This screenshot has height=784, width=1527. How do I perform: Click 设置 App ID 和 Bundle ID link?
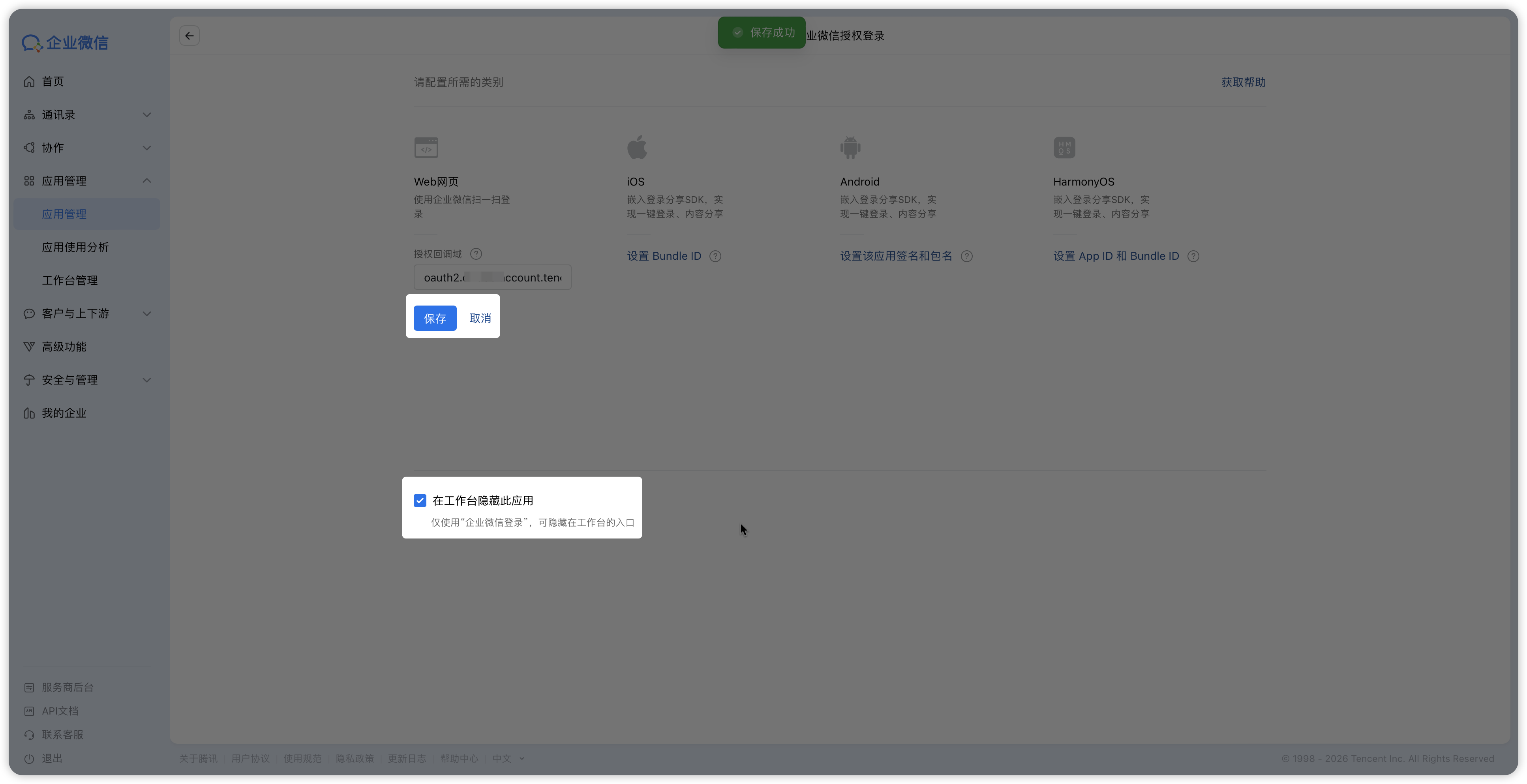tap(1116, 256)
